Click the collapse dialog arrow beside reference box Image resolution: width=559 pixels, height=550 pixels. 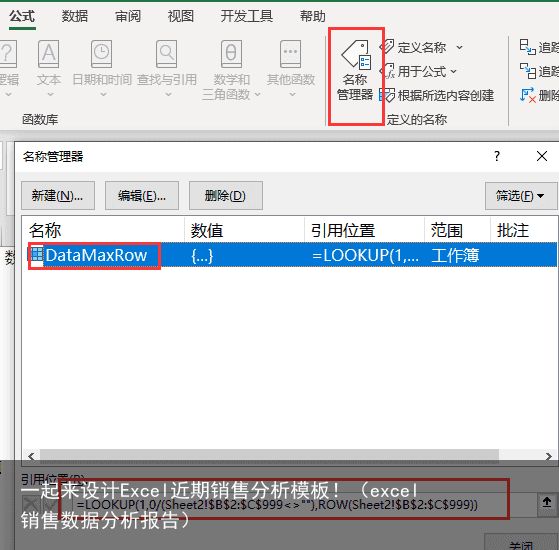coord(547,503)
